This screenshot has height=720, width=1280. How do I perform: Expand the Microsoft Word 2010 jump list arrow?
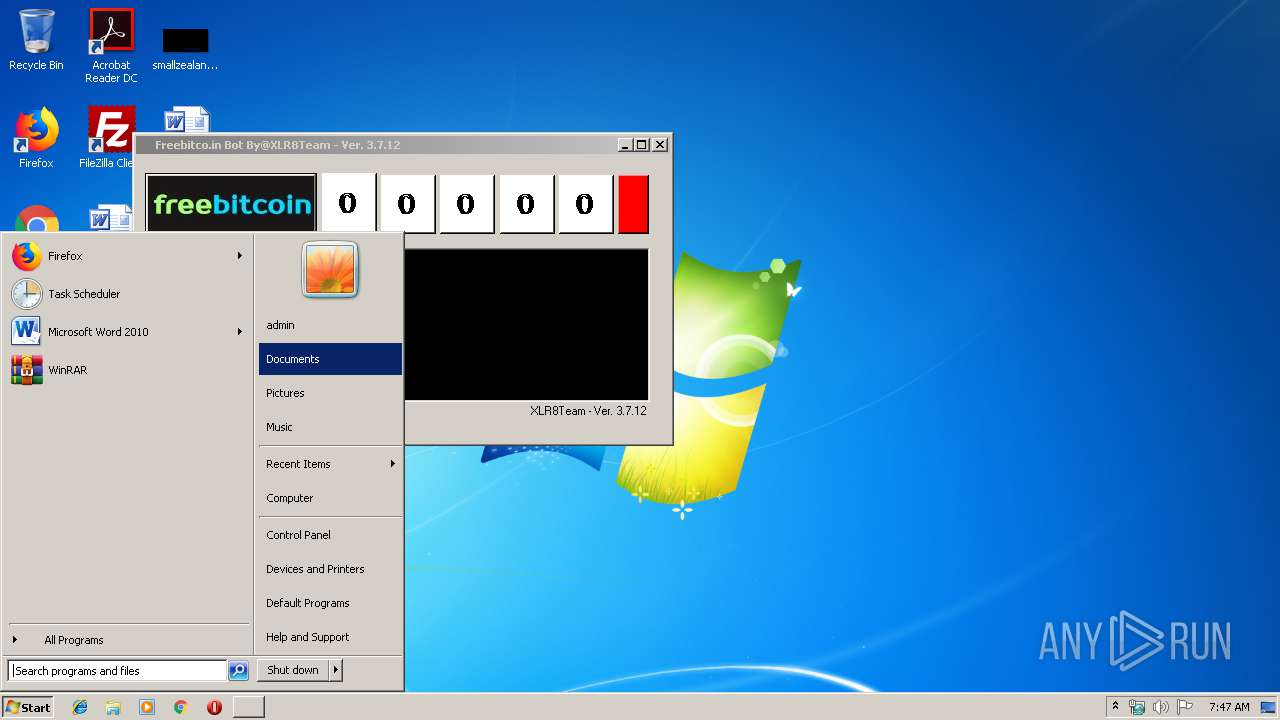(240, 332)
